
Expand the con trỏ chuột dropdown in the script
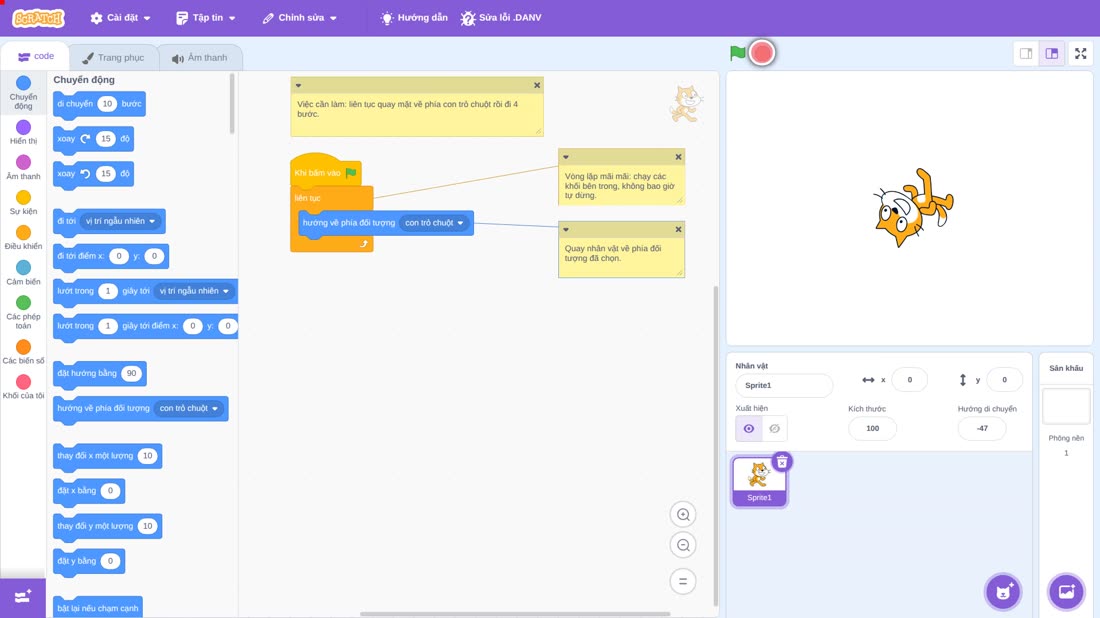434,223
